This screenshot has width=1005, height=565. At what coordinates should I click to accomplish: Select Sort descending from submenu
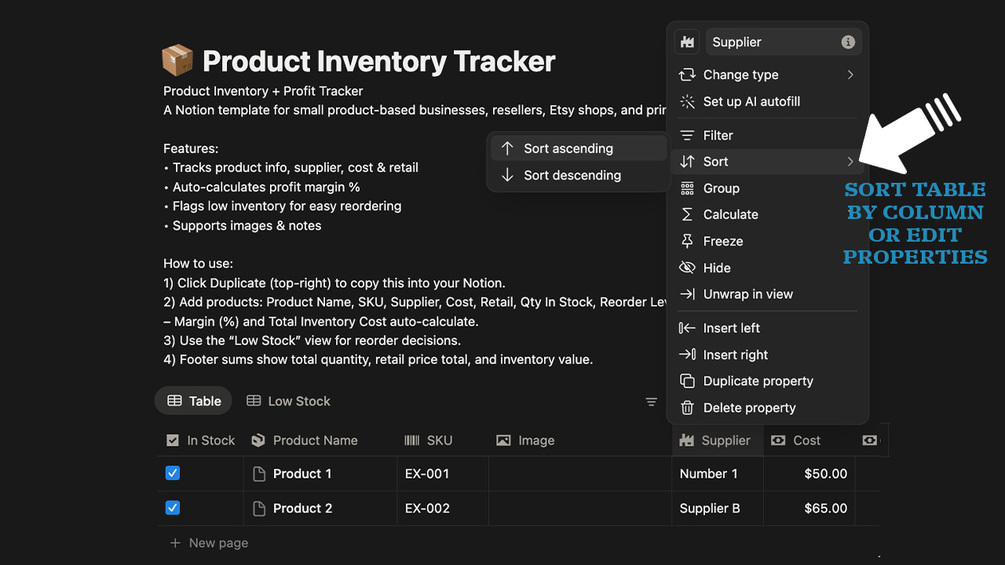572,175
